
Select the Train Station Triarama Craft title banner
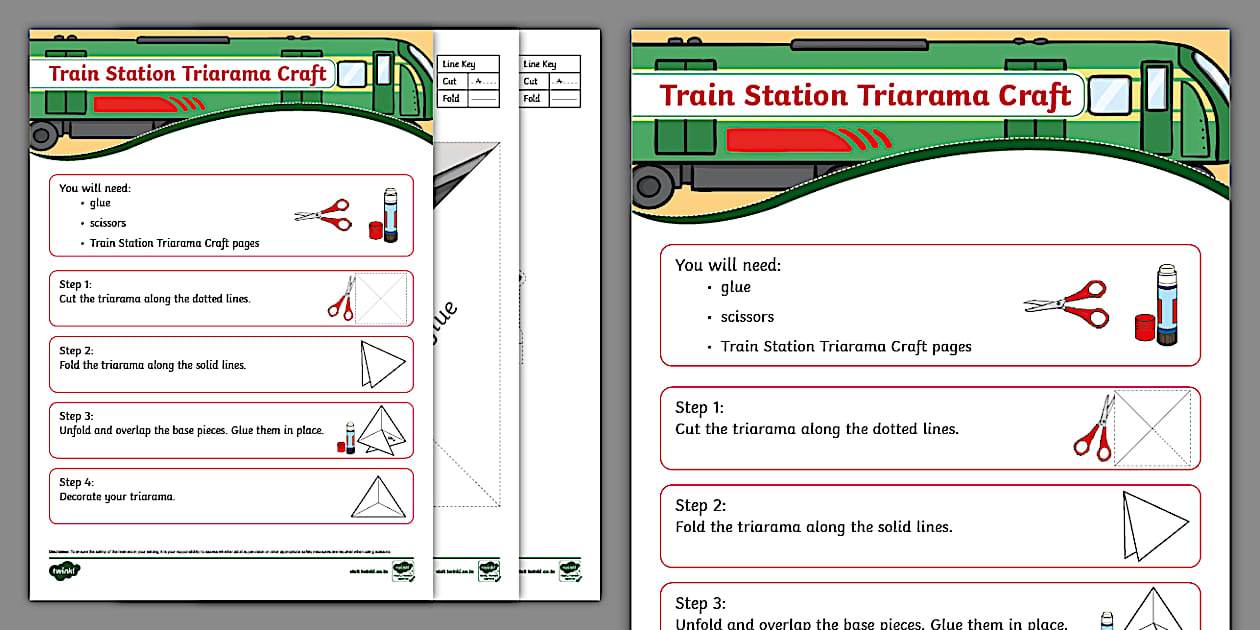[x=865, y=95]
